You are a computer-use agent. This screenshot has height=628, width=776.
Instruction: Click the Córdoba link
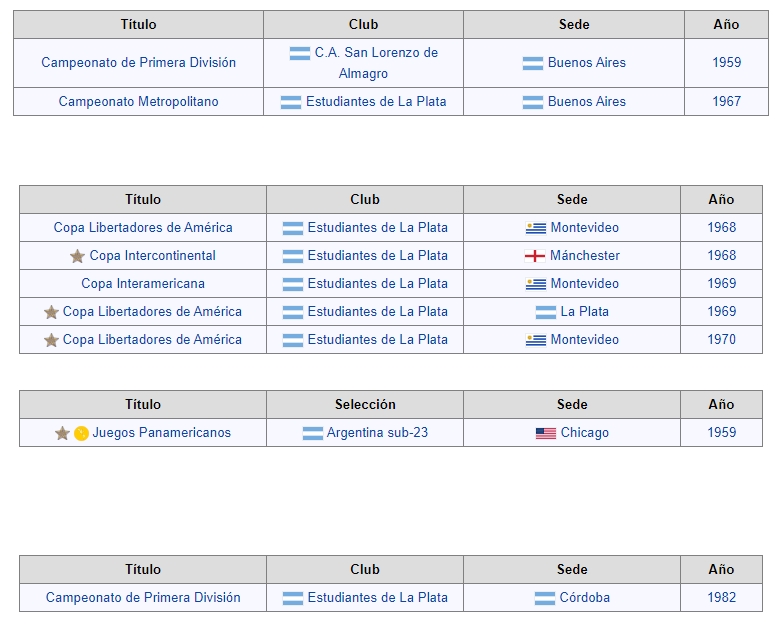(584, 597)
